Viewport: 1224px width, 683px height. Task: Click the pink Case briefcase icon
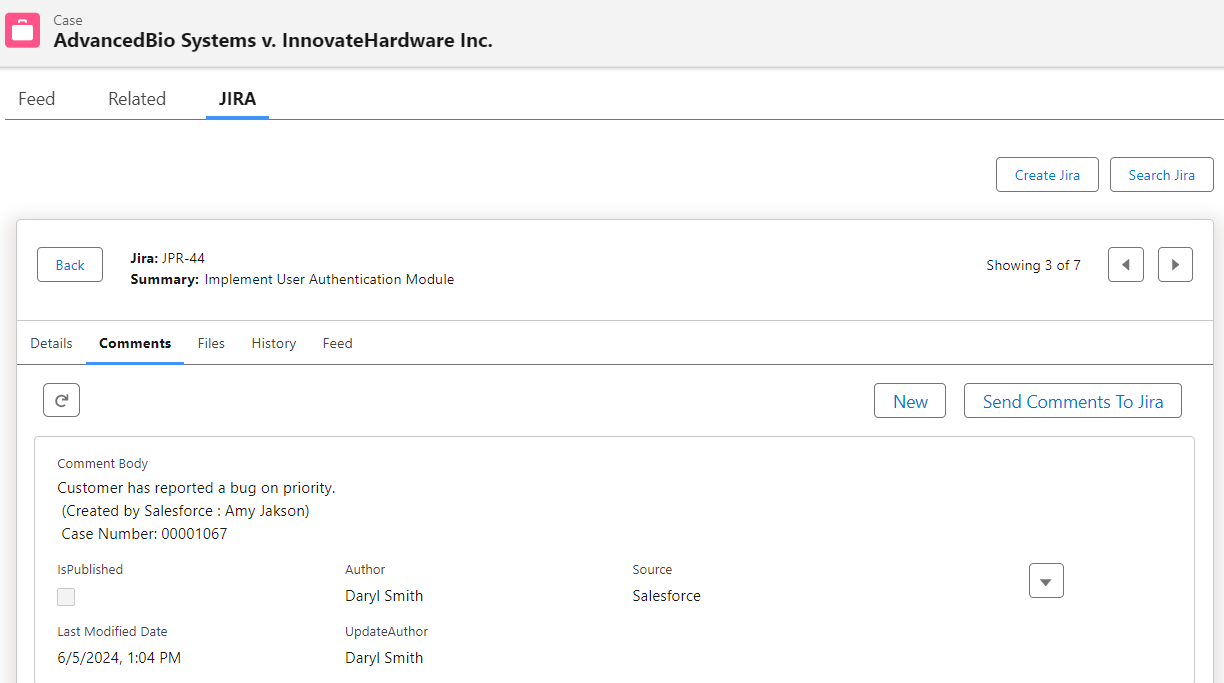coord(23,30)
